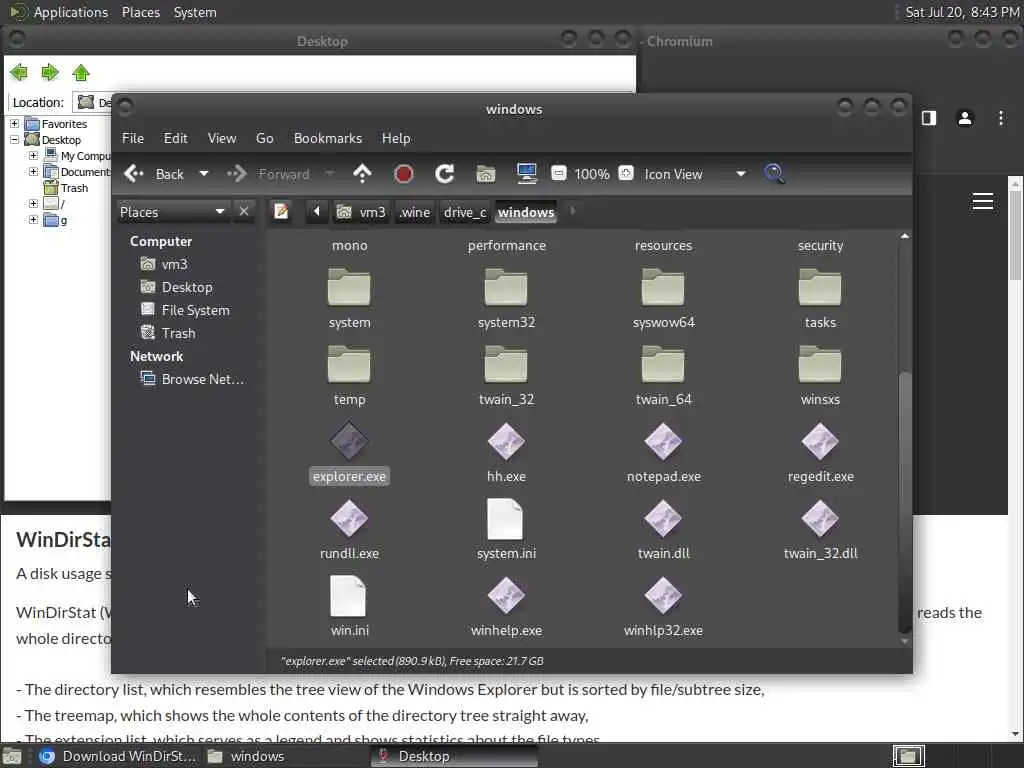This screenshot has width=1024, height=768.
Task: Click the red Stop loading icon
Action: tap(404, 174)
